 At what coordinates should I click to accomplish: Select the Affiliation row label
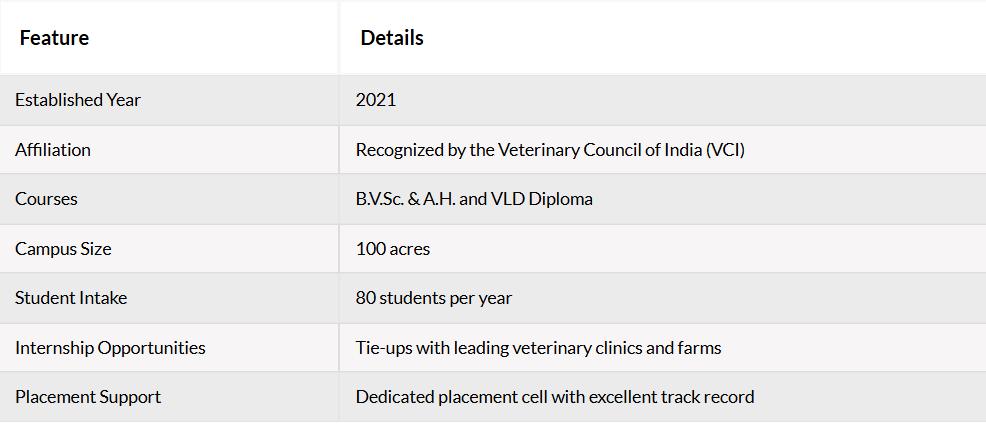point(53,150)
